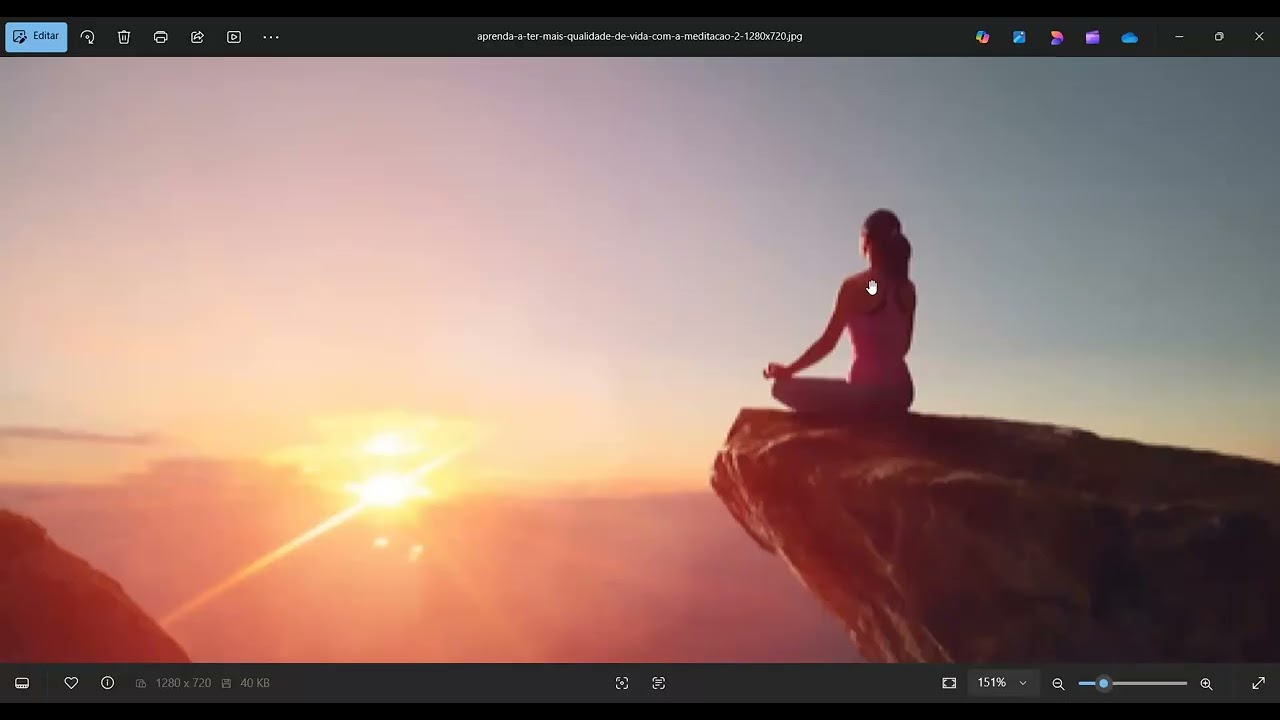Open the three-dots more options menu
The width and height of the screenshot is (1280, 720).
pos(271,37)
